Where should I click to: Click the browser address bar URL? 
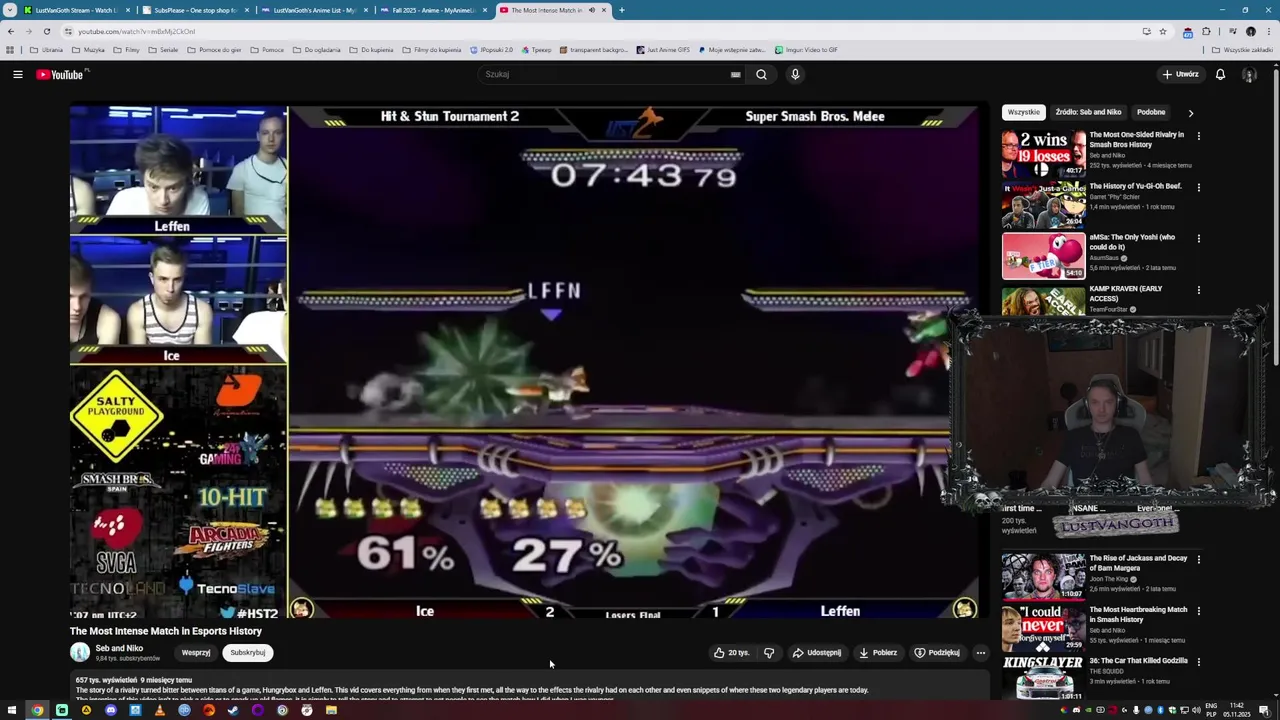(137, 31)
